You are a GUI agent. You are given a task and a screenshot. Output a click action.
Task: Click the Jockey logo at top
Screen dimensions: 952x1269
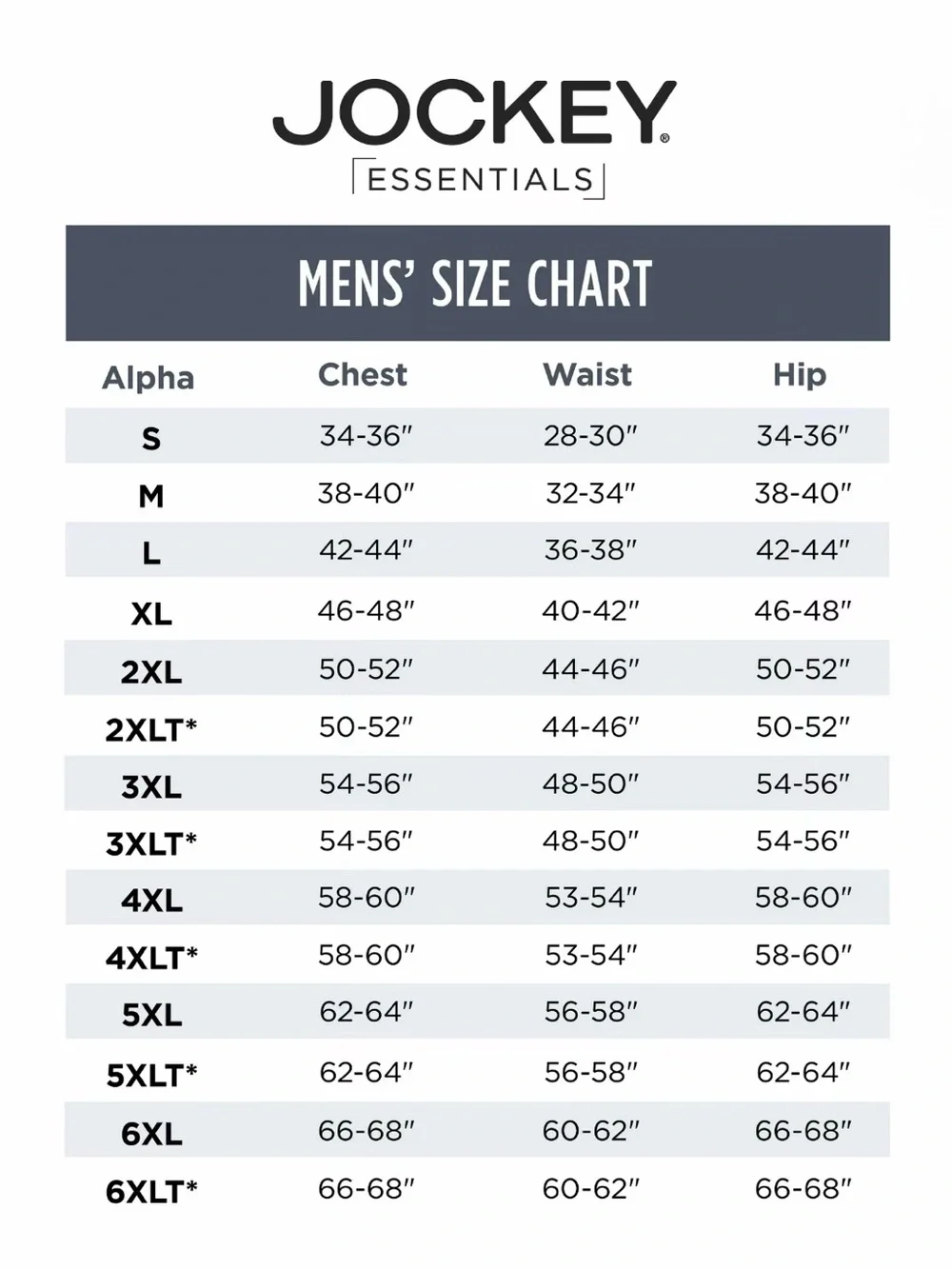(x=474, y=112)
